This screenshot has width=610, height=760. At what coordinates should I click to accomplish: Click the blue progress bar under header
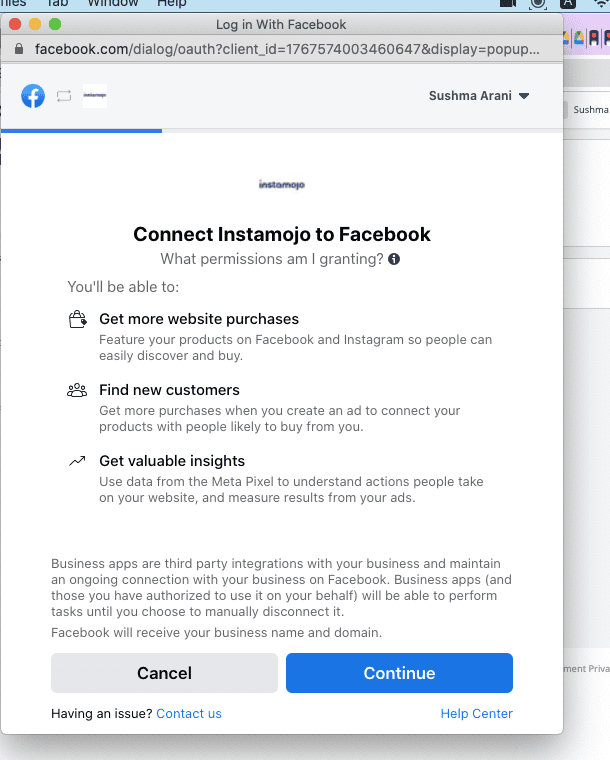click(81, 130)
